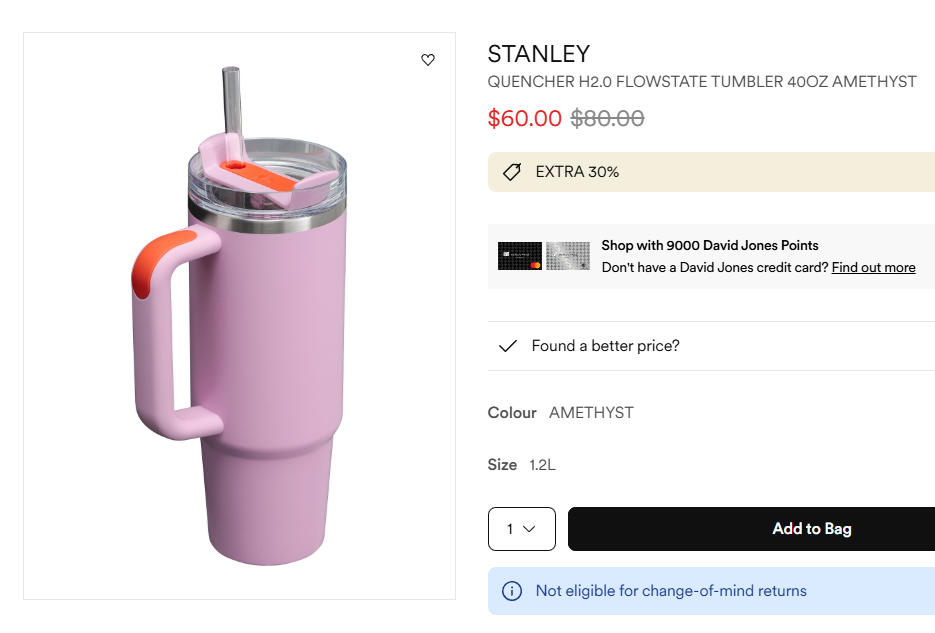Add product to wishlist with heart icon

click(428, 60)
